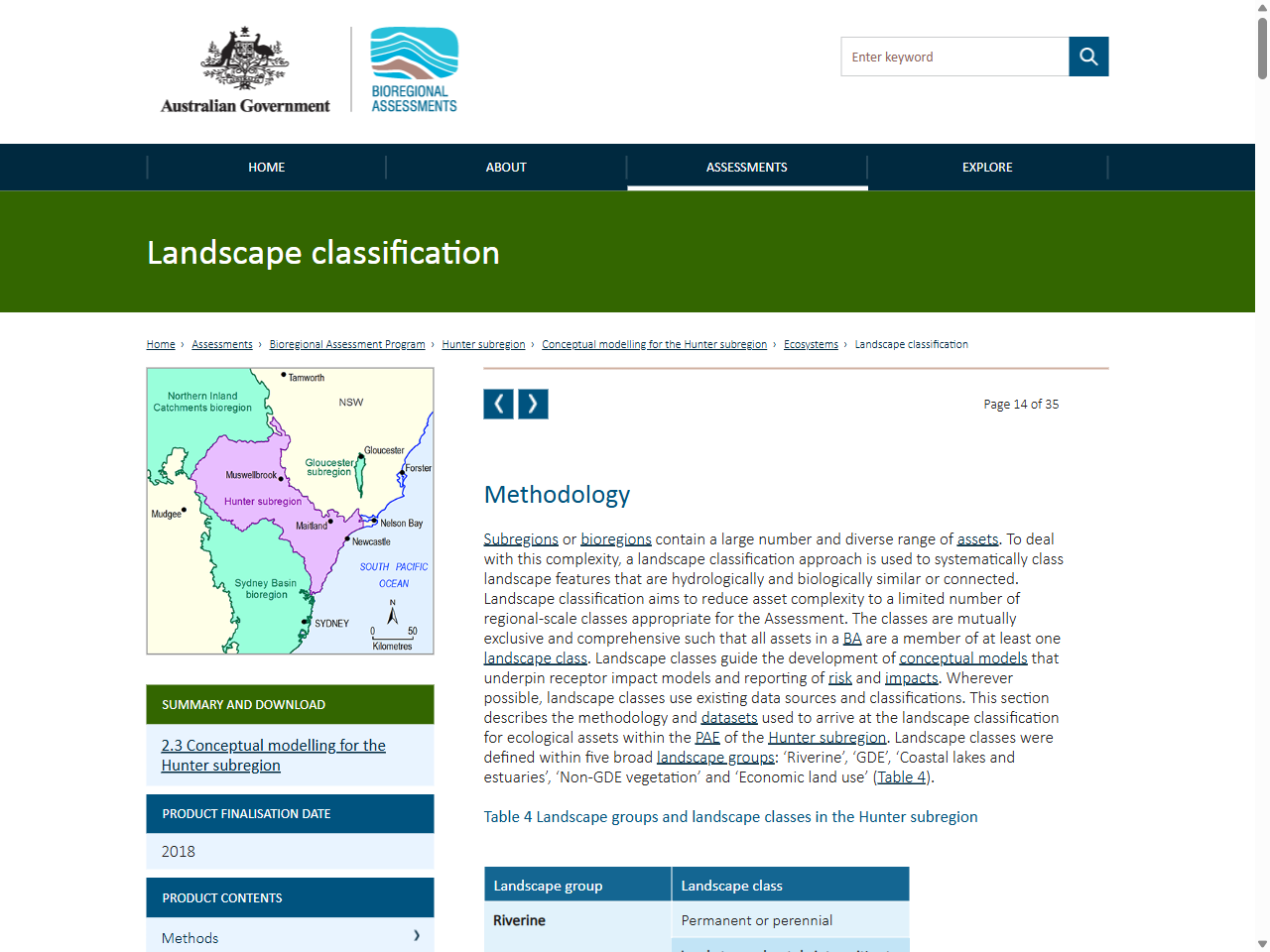Click the Ecosystems breadcrumb link
Screen dimensions: 1270x952
click(x=811, y=344)
